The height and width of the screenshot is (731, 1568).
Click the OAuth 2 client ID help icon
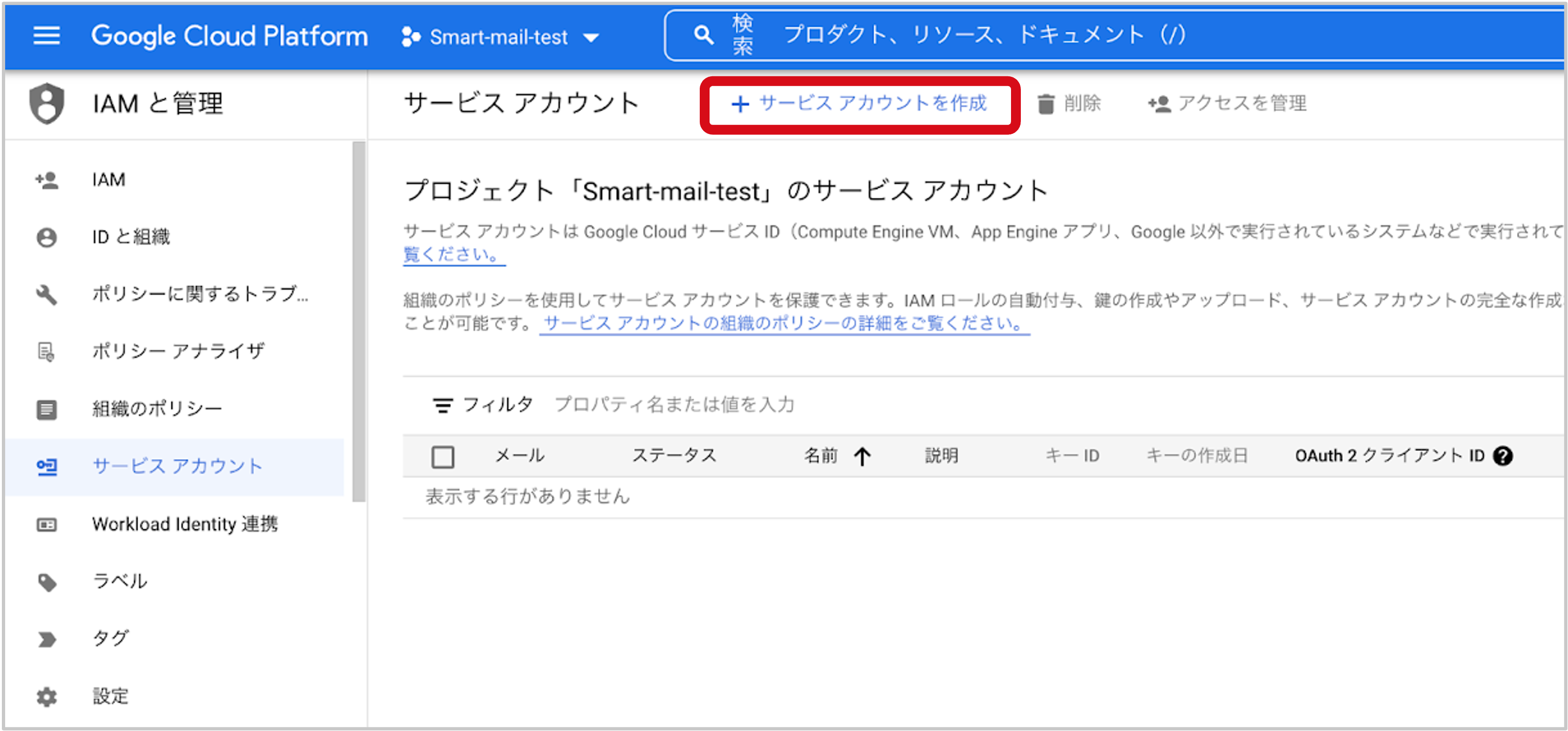(x=1503, y=456)
